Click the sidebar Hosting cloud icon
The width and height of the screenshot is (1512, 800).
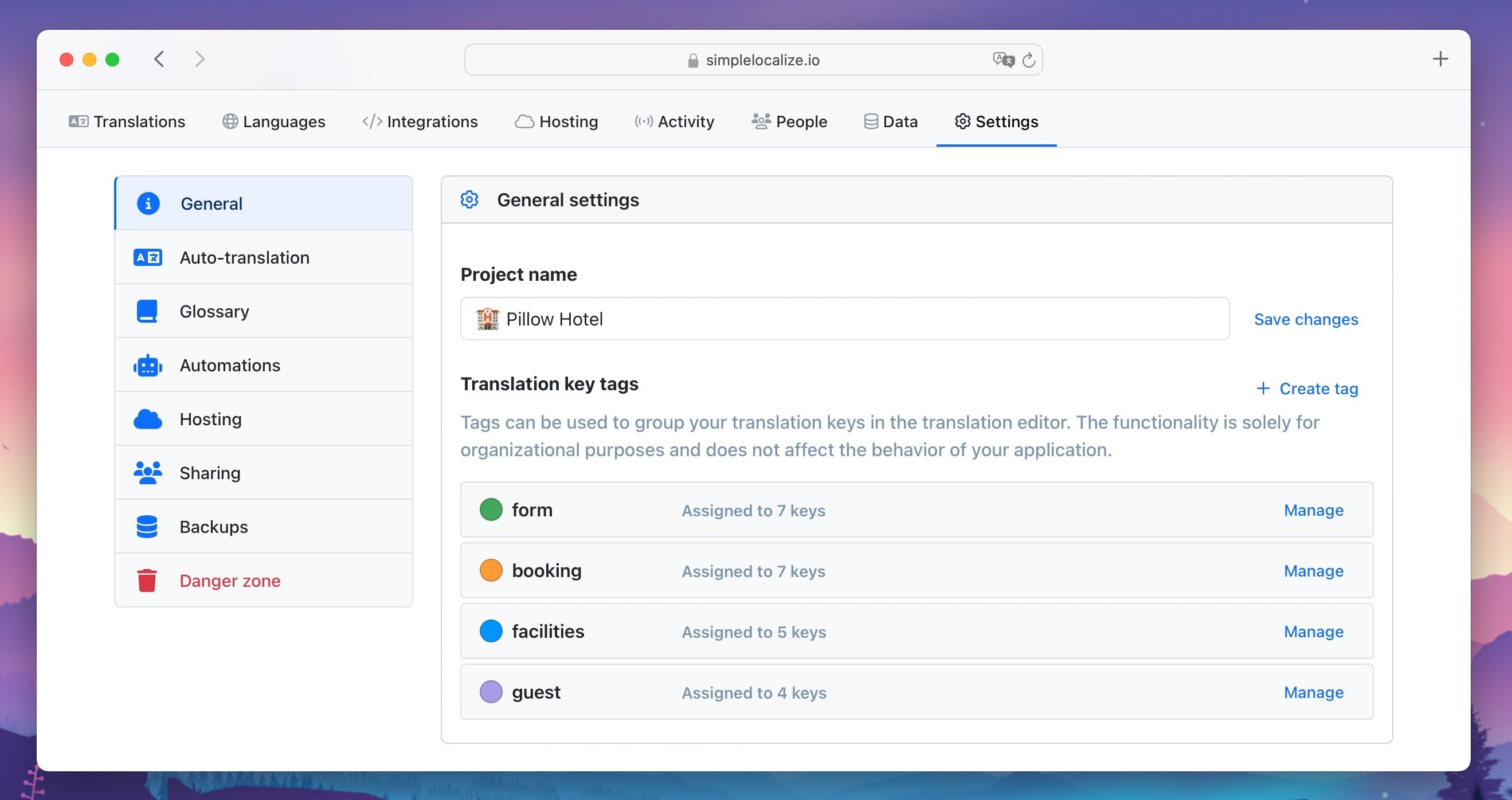(x=147, y=419)
